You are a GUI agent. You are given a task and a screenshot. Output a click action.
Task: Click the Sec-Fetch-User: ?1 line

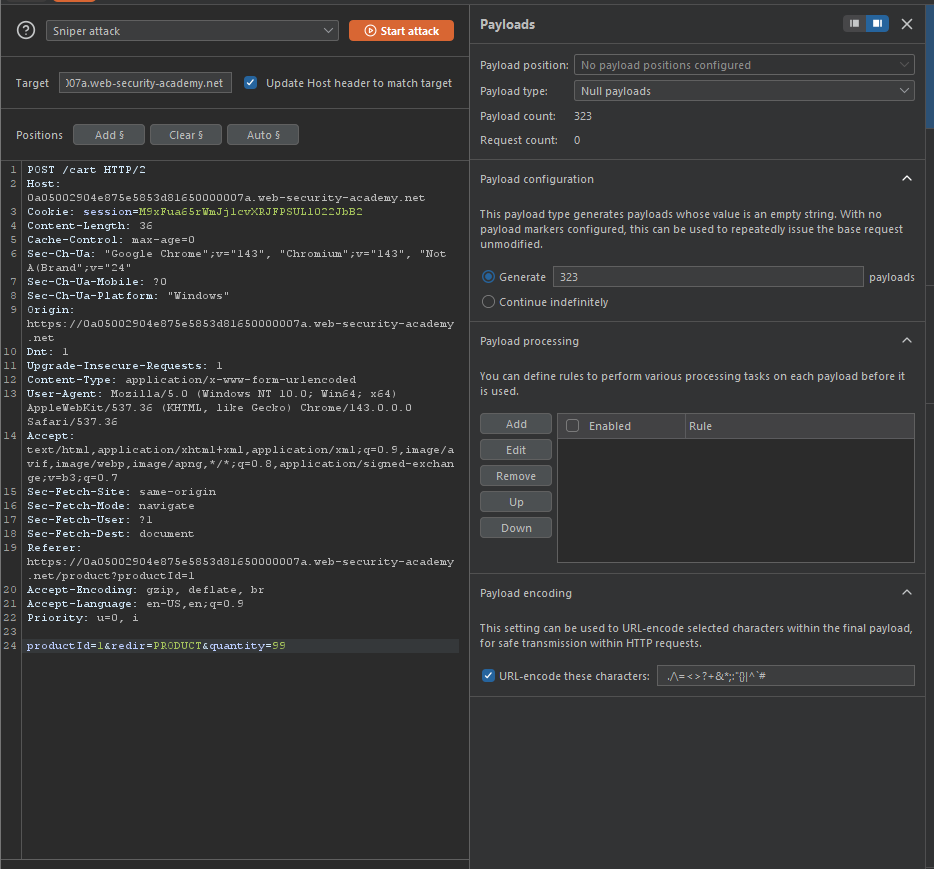[90, 519]
